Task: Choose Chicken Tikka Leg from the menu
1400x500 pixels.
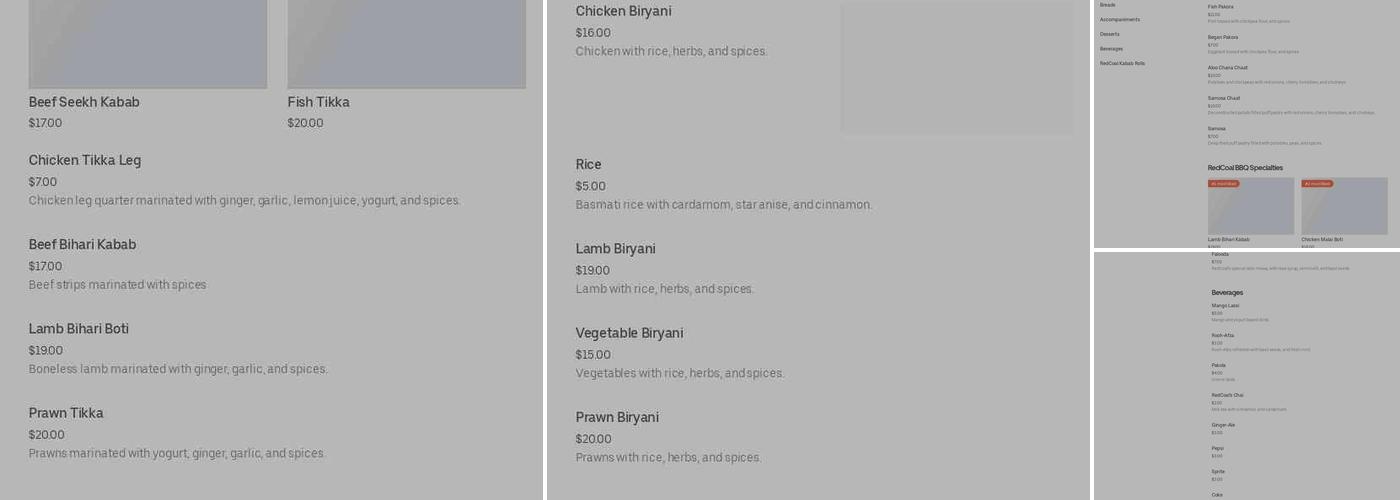Action: 85,160
